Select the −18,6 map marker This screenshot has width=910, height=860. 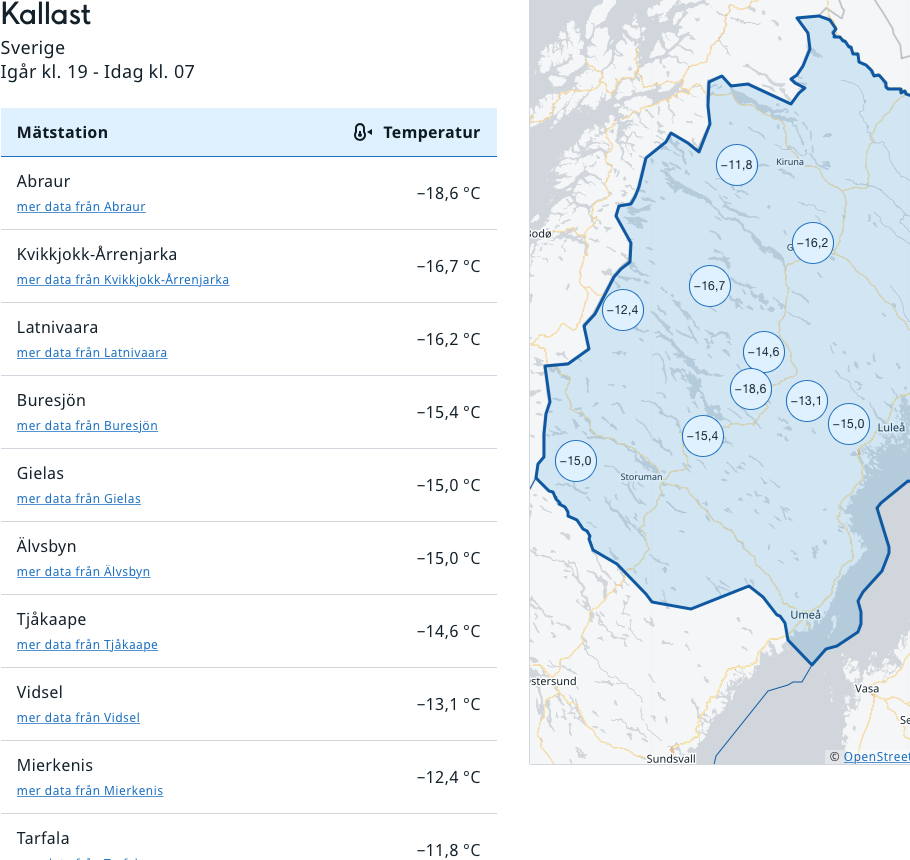click(750, 389)
